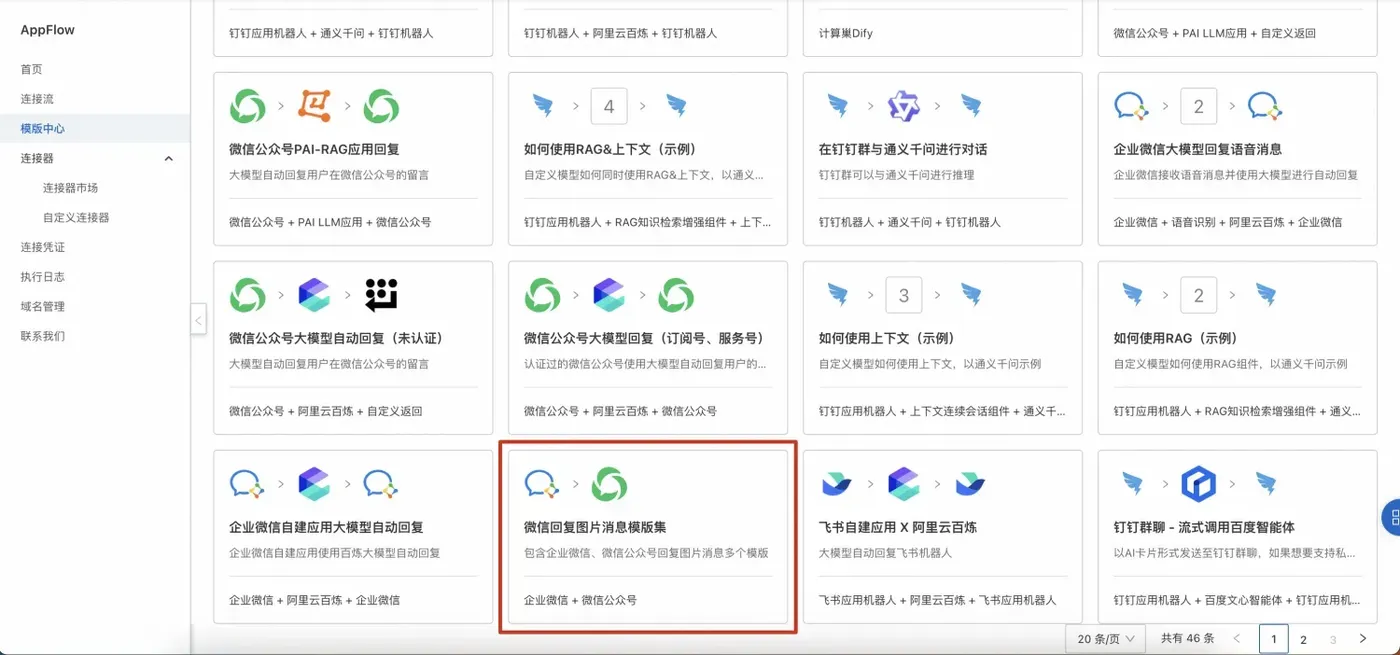
Task: Click Bailian icon in 飞书自建应用 X 阿里云百炼 card
Action: coord(904,484)
